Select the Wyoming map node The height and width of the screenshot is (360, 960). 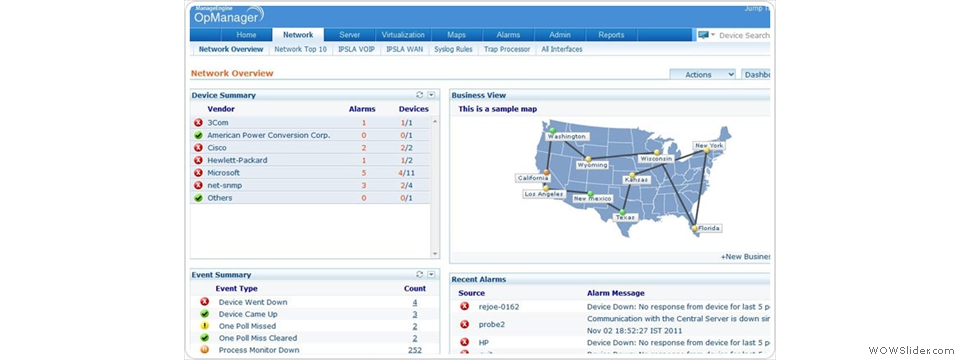tap(588, 159)
